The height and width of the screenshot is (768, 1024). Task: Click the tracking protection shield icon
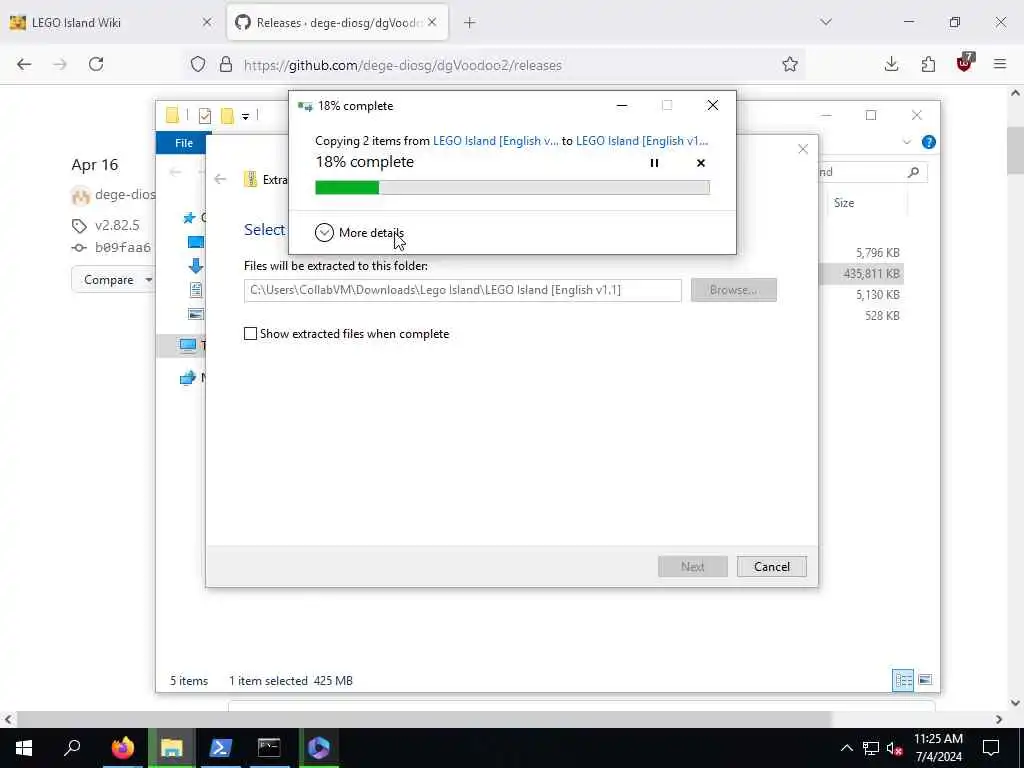[x=198, y=64]
